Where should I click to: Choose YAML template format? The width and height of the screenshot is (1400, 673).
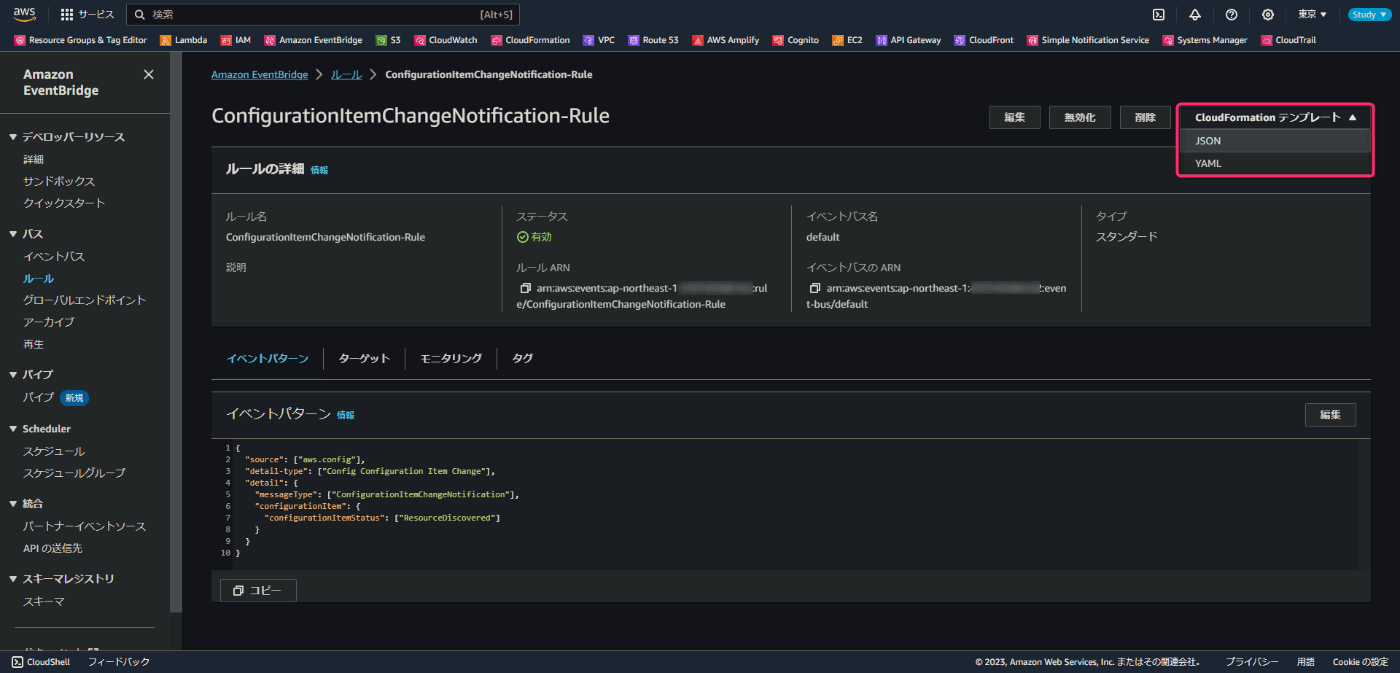click(x=1276, y=163)
